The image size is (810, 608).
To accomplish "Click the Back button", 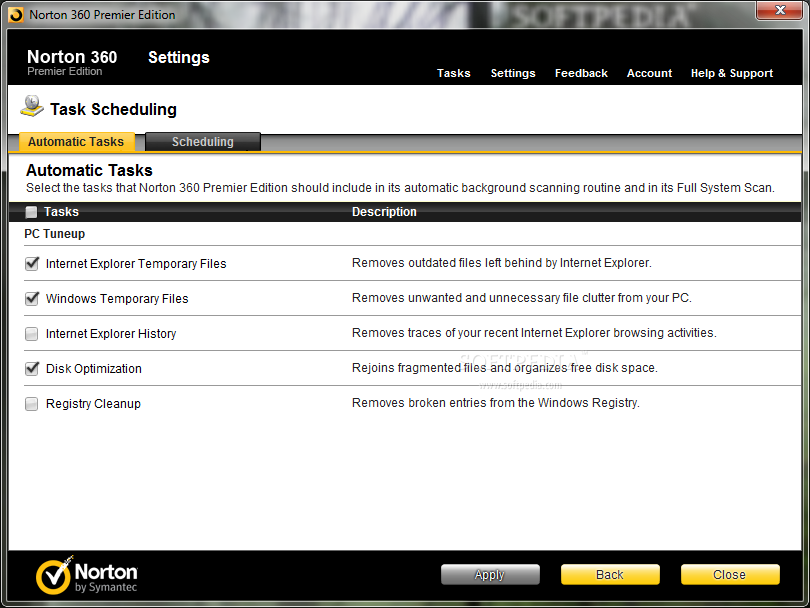I will (610, 574).
